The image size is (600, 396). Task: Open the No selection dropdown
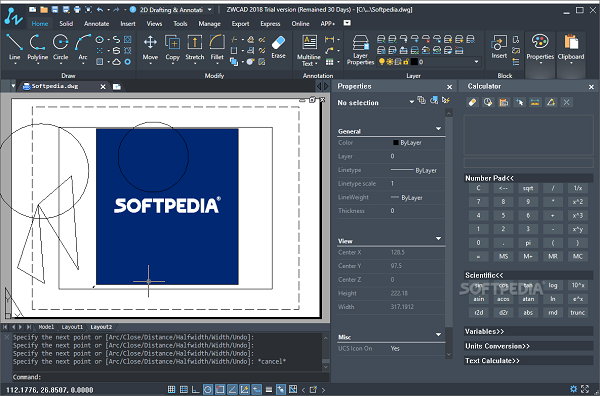point(411,102)
